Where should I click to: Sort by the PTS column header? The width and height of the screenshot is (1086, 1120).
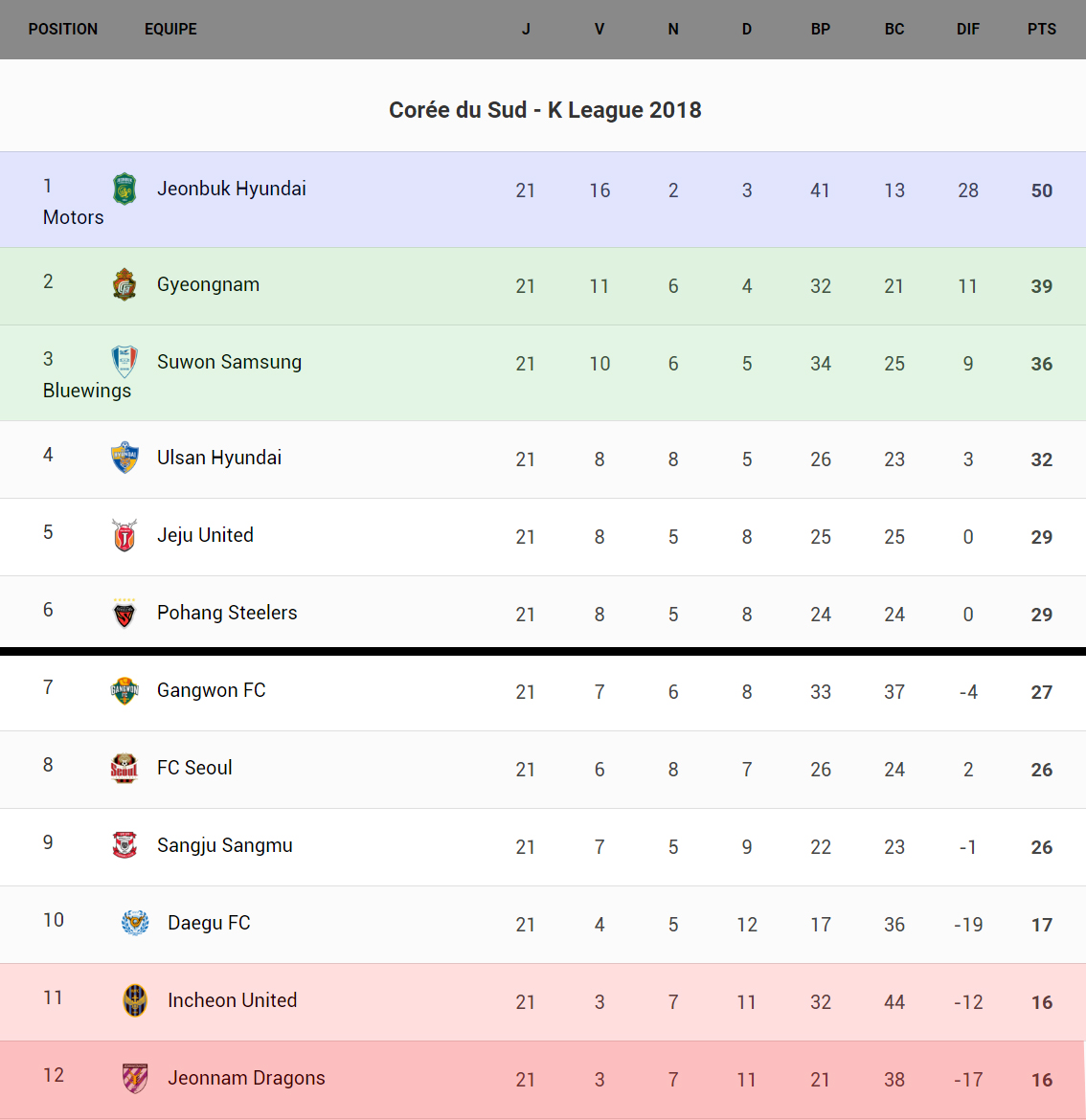point(1041,30)
